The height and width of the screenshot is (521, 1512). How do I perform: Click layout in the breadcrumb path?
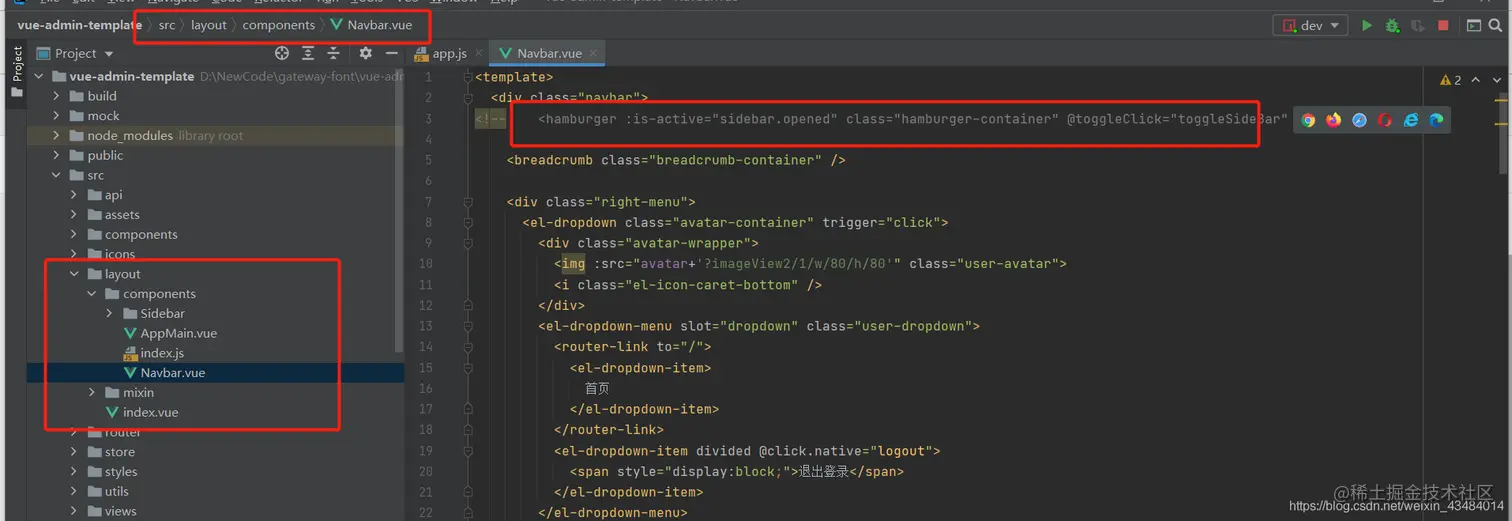coord(209,25)
